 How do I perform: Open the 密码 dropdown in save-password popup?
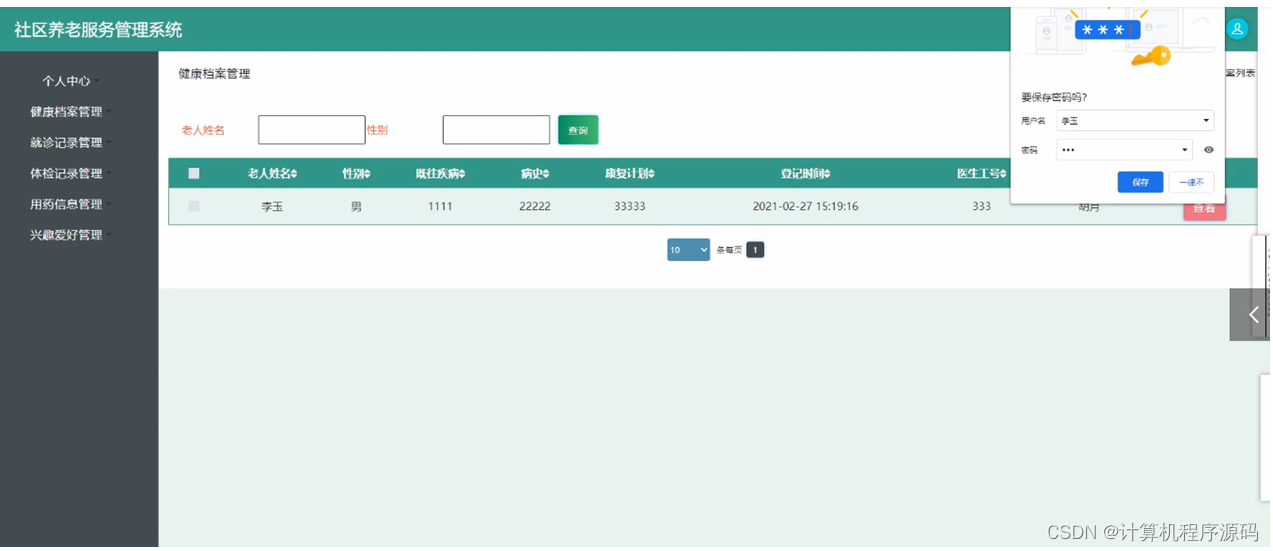[1124, 150]
